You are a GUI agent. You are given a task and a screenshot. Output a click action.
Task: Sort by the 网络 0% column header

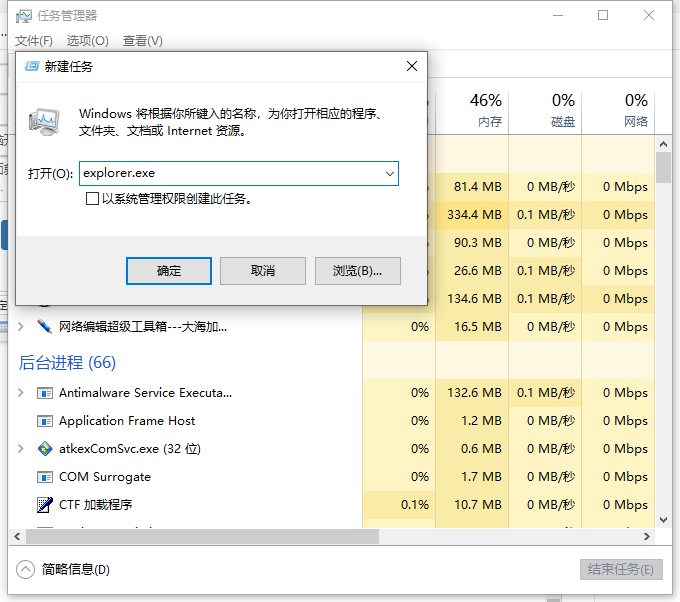click(618, 110)
